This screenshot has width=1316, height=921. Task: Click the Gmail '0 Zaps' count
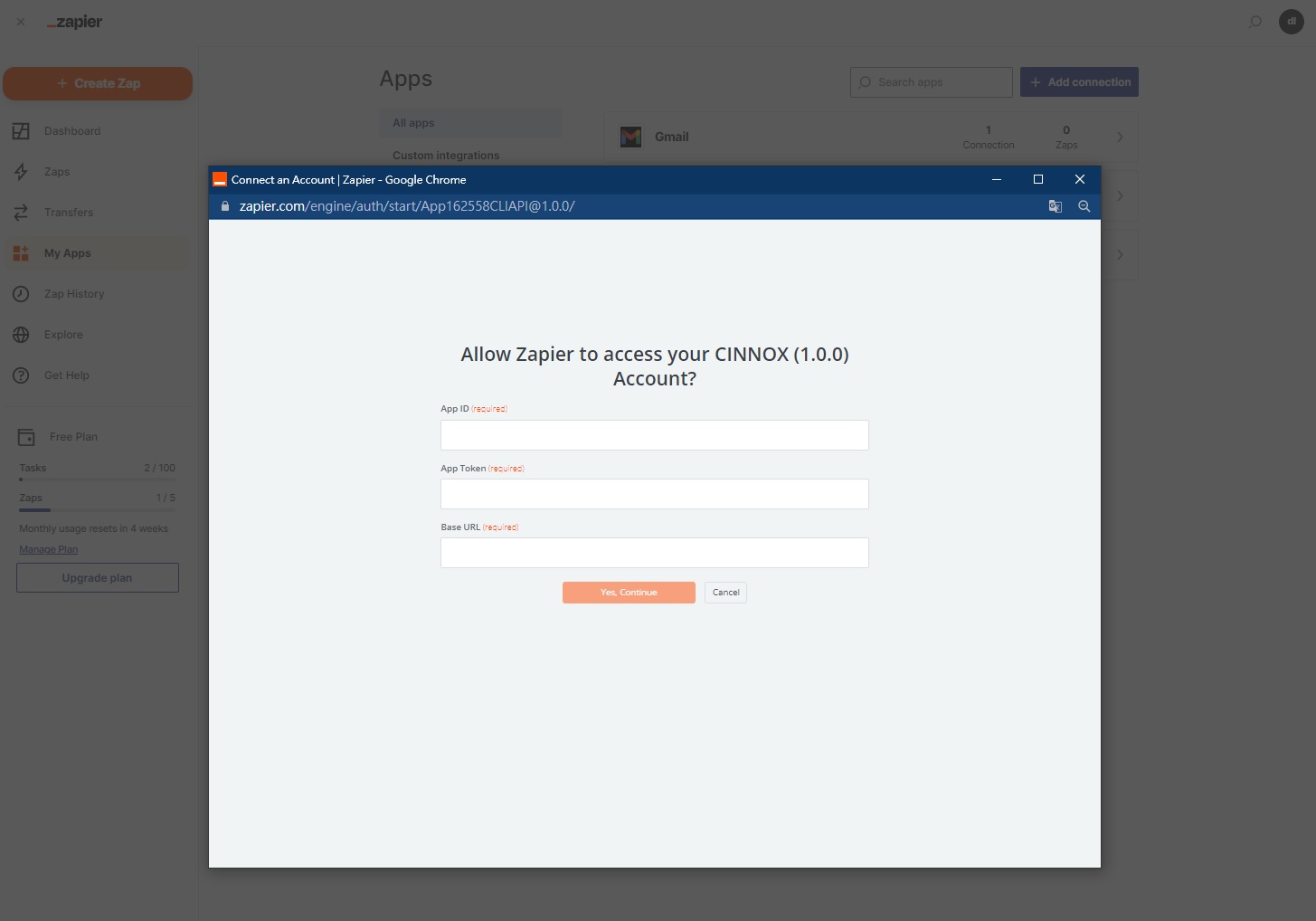1066,137
